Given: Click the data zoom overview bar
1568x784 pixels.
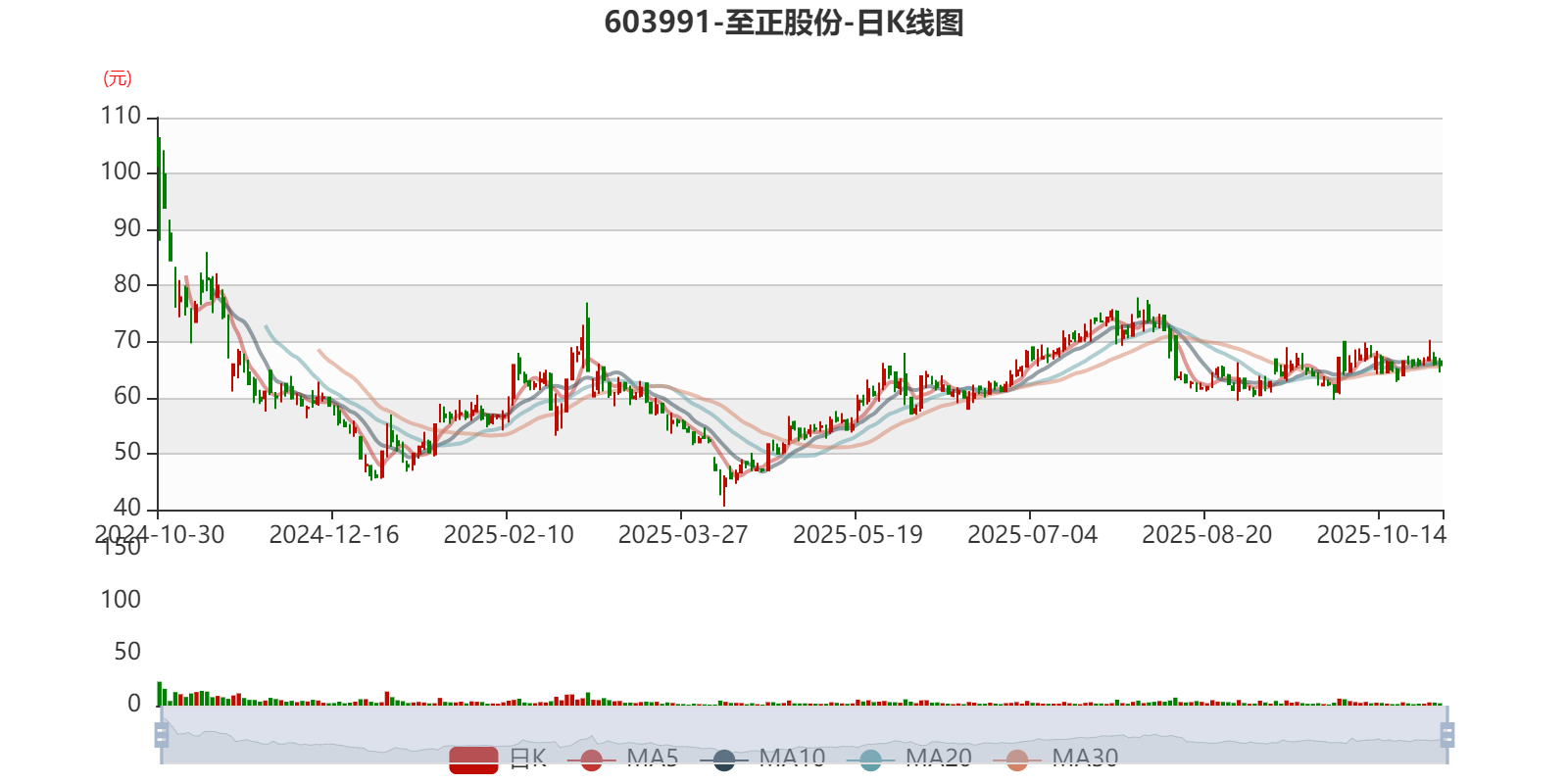Looking at the screenshot, I should (x=805, y=734).
